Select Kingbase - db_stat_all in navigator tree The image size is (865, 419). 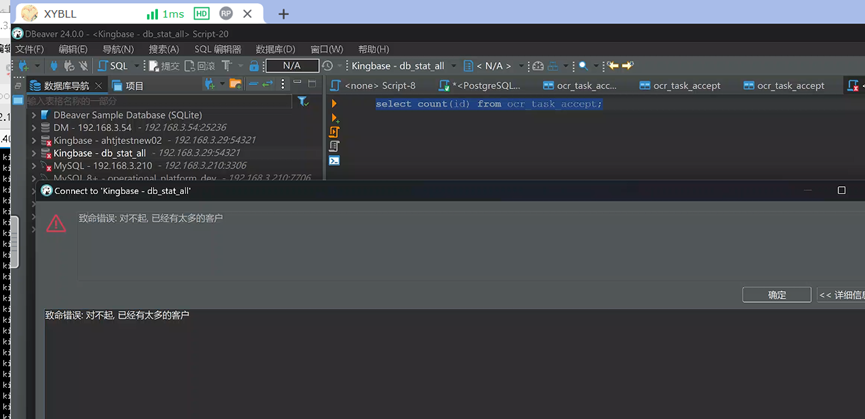(100, 153)
